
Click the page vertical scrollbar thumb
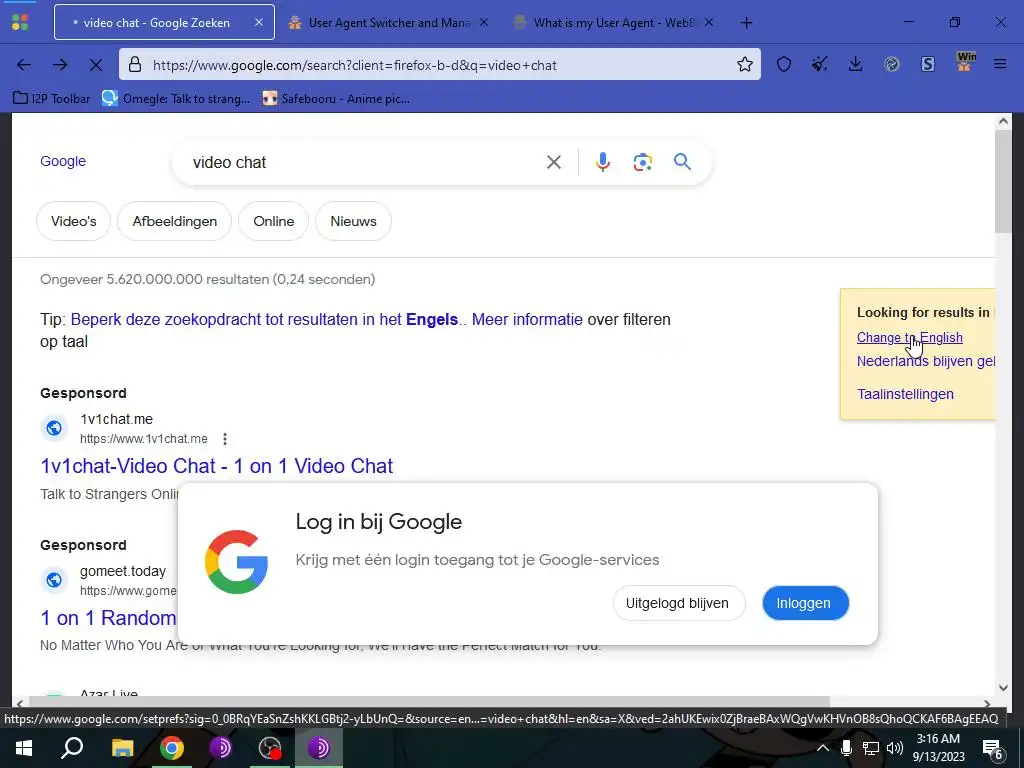(1003, 181)
